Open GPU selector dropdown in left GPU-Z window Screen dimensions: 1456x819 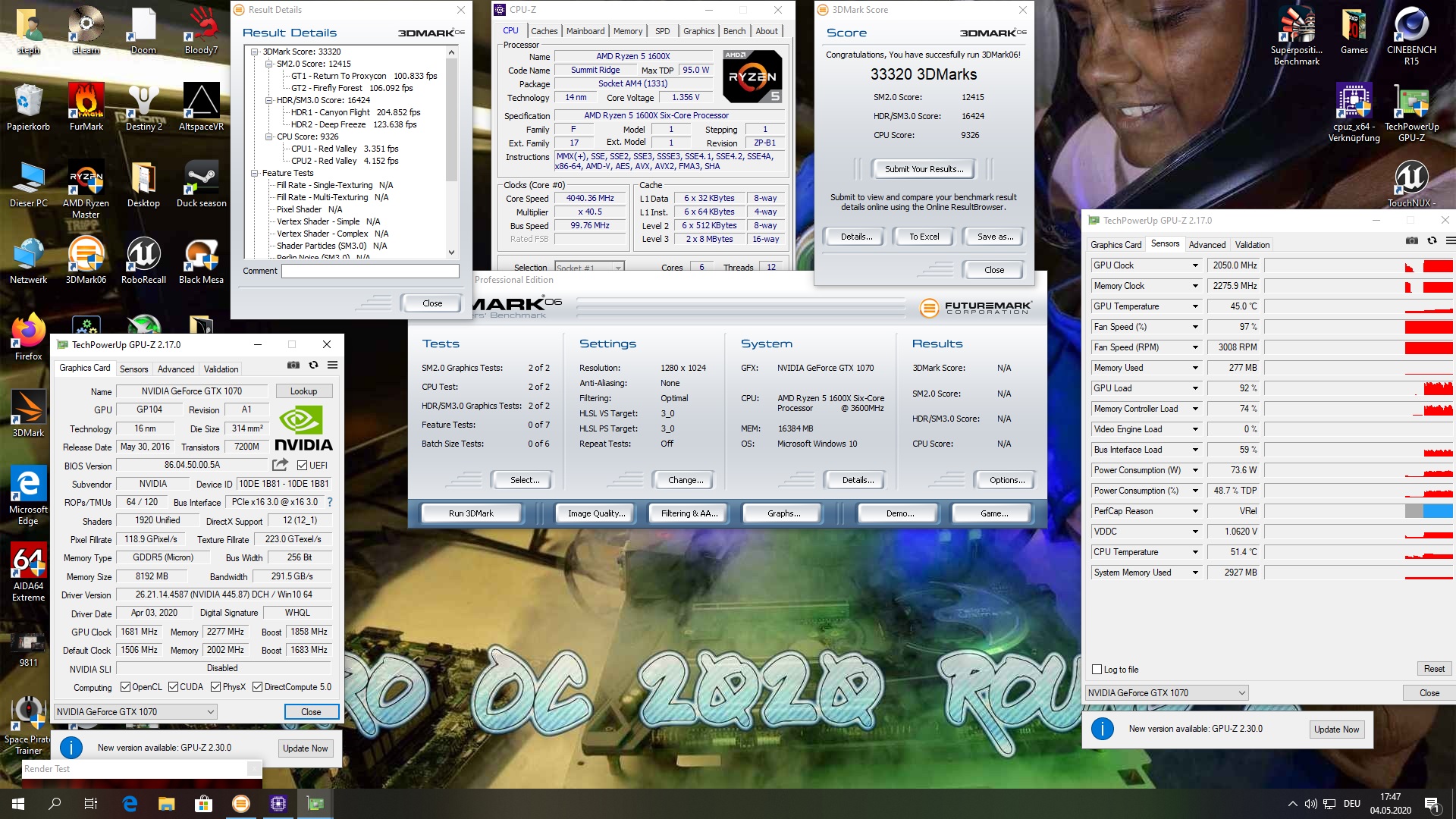pos(136,712)
